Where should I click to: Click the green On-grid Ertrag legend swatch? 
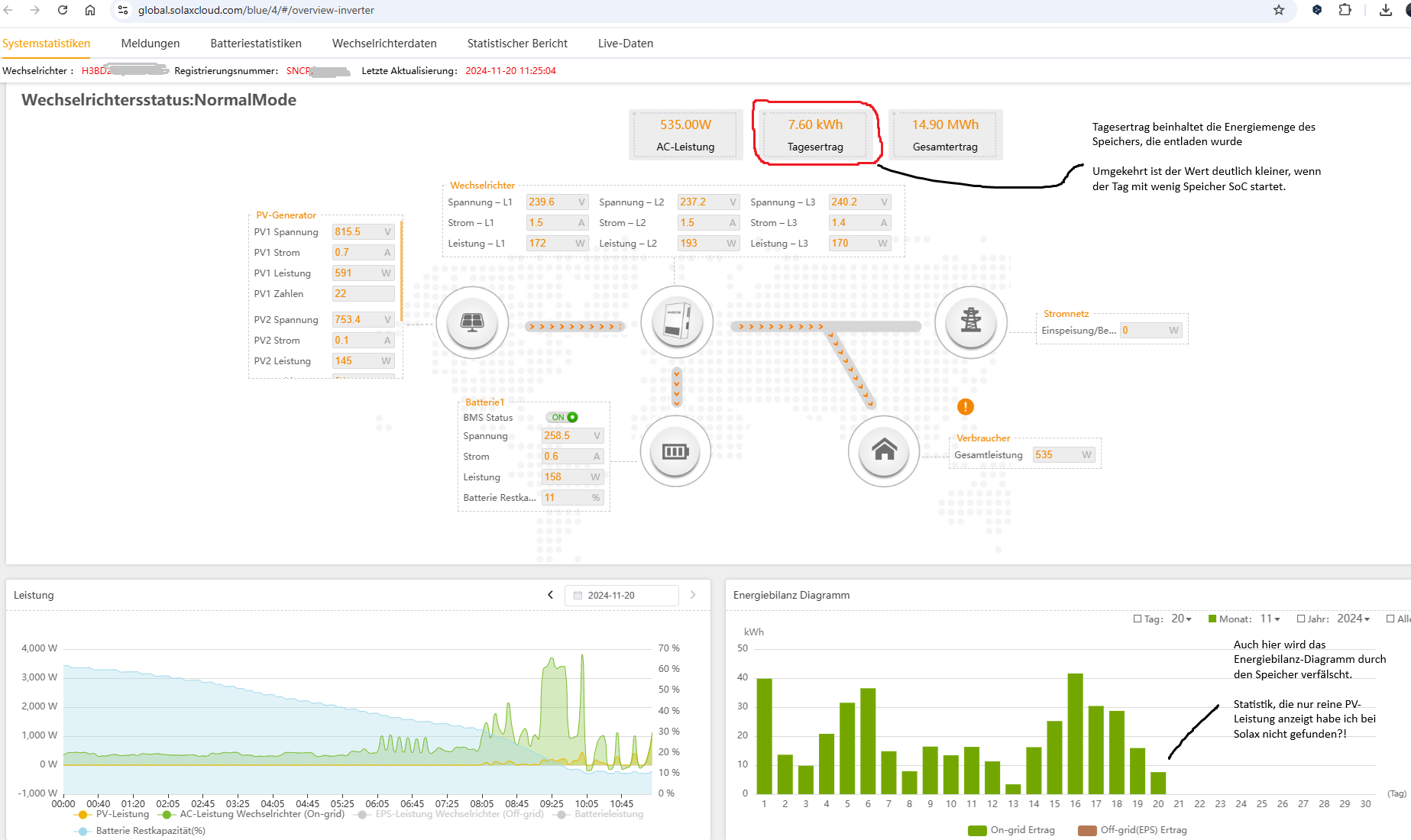coord(976,829)
